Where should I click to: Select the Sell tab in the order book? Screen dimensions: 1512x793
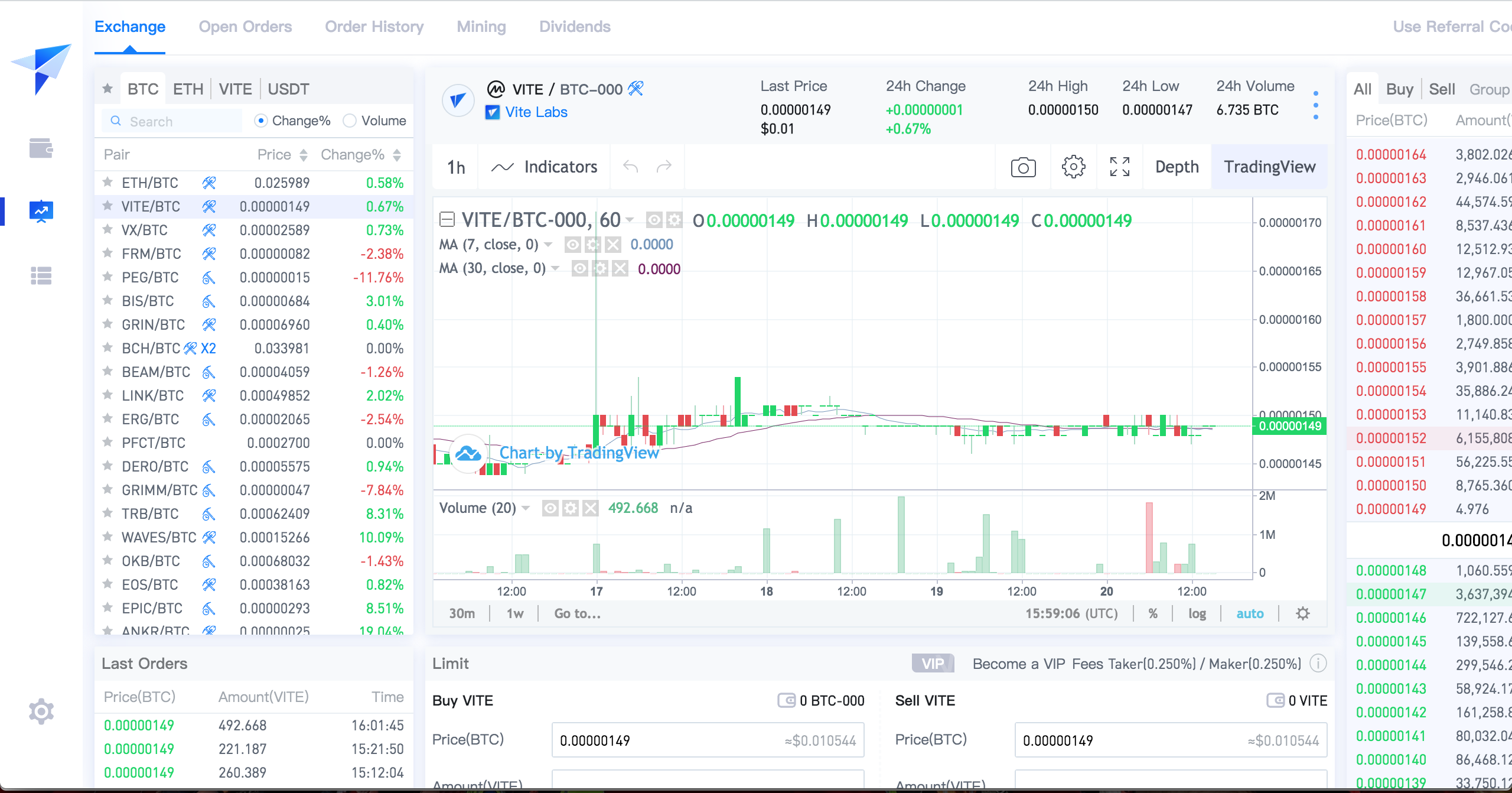[1443, 89]
